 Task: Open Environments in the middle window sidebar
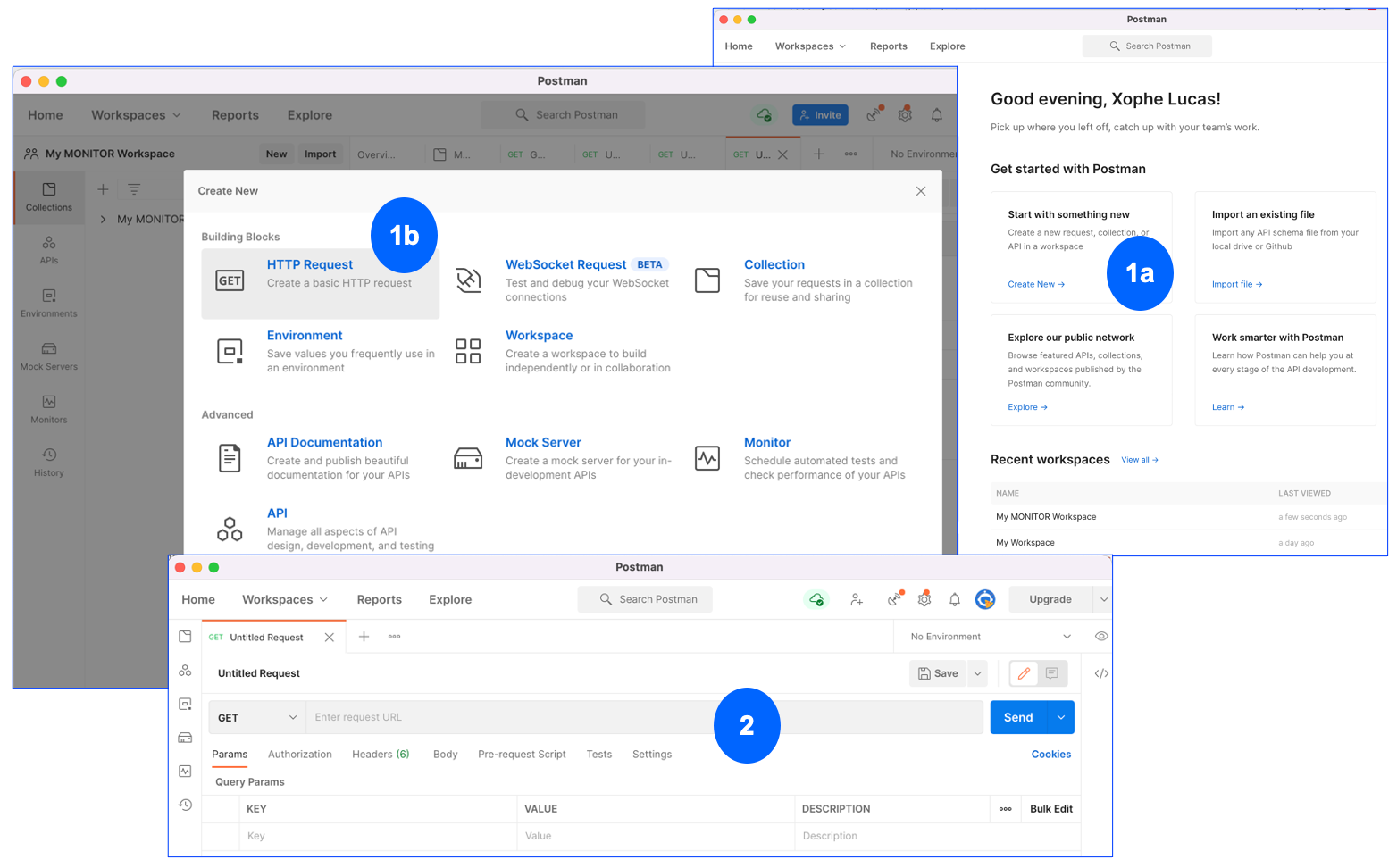[49, 304]
